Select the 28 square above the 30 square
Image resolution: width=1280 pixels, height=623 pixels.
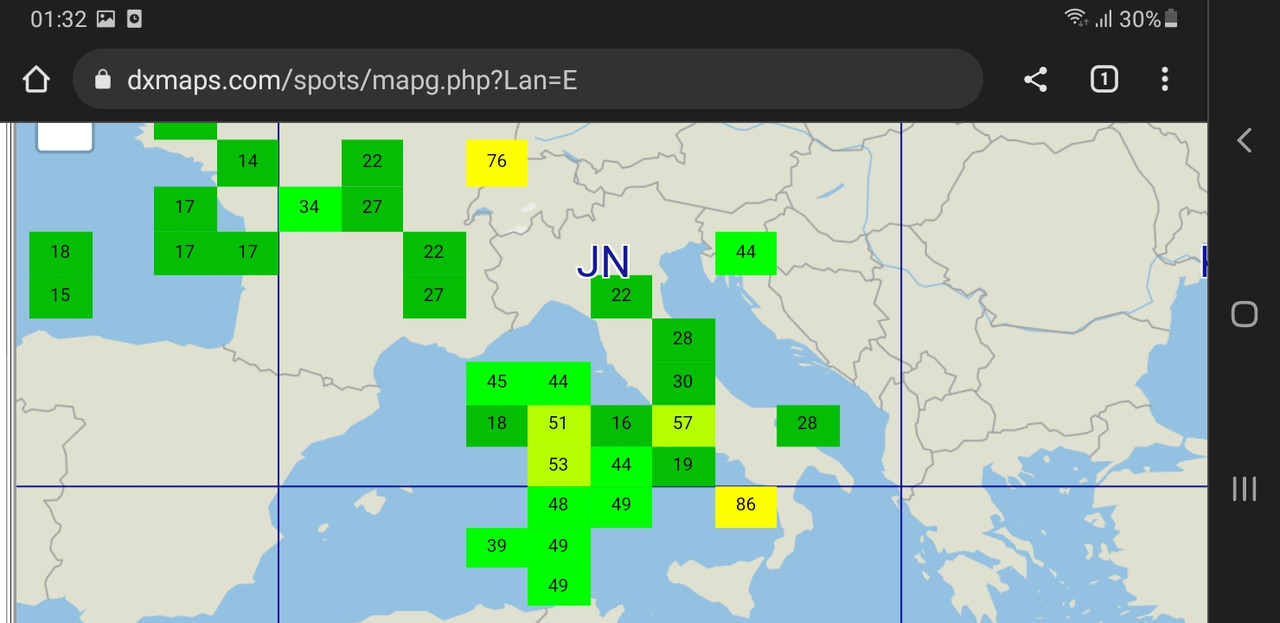tap(683, 339)
